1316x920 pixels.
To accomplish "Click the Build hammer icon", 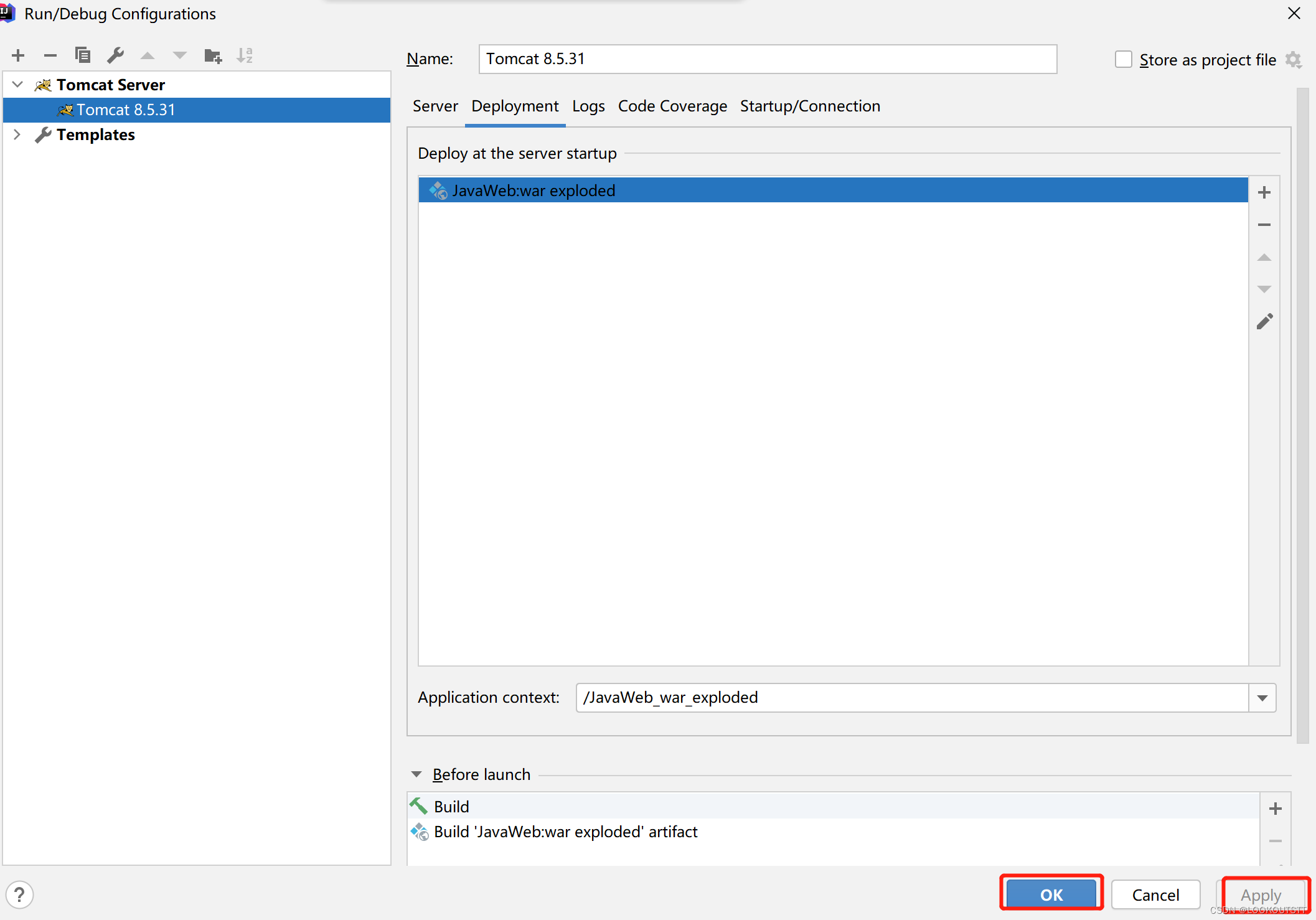I will [419, 806].
